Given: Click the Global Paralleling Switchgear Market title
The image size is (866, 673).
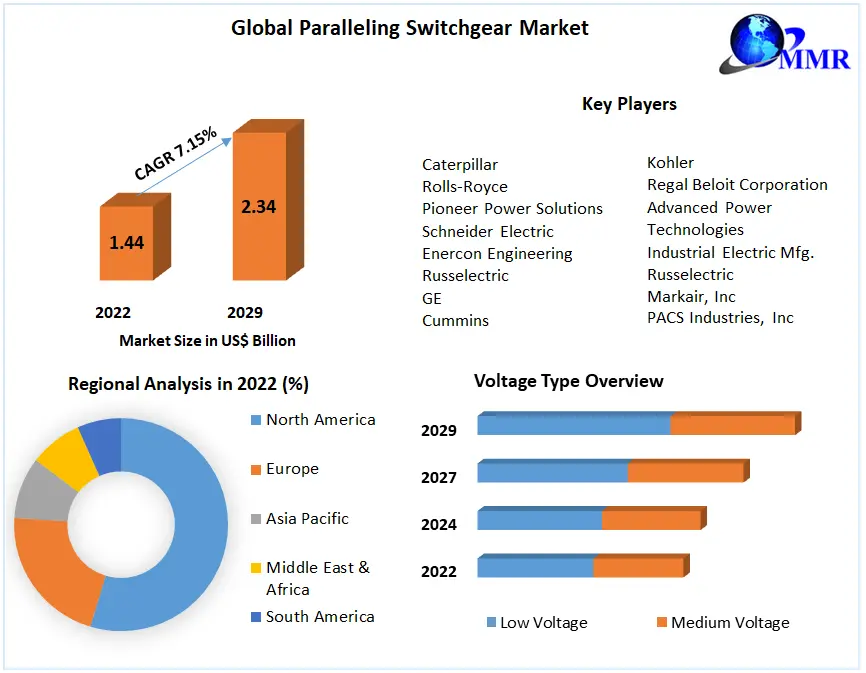Looking at the screenshot, I should (410, 28).
